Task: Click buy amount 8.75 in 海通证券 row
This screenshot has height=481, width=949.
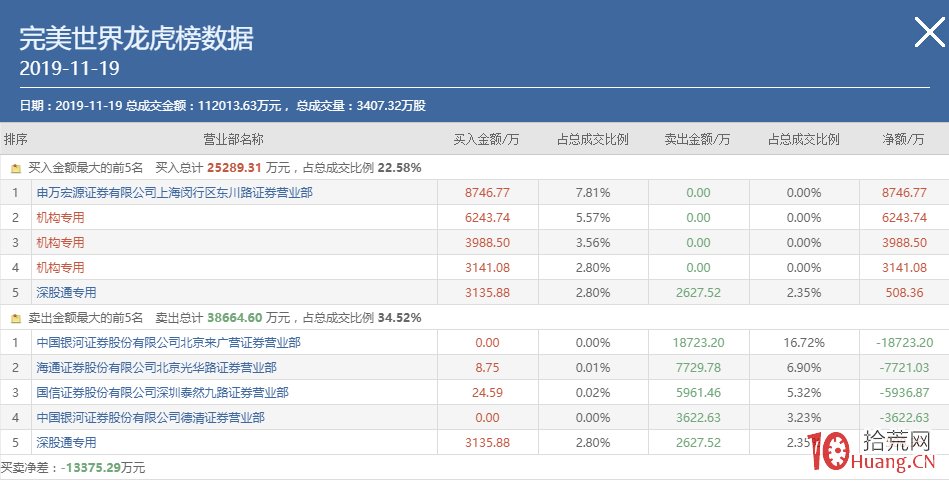Action: point(487,367)
